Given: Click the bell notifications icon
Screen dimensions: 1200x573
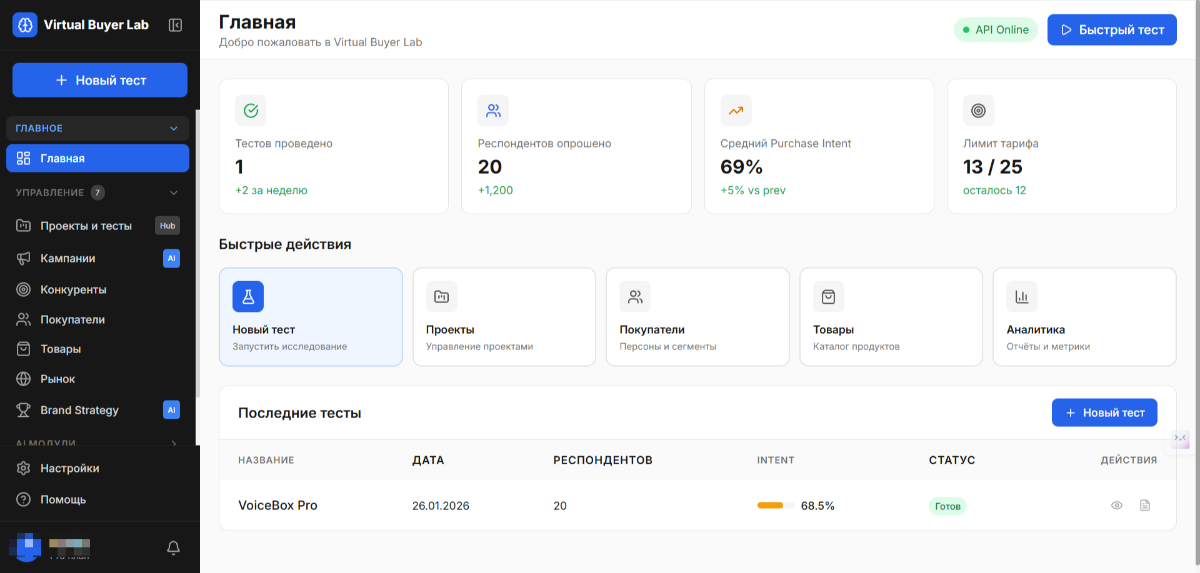Looking at the screenshot, I should (173, 548).
